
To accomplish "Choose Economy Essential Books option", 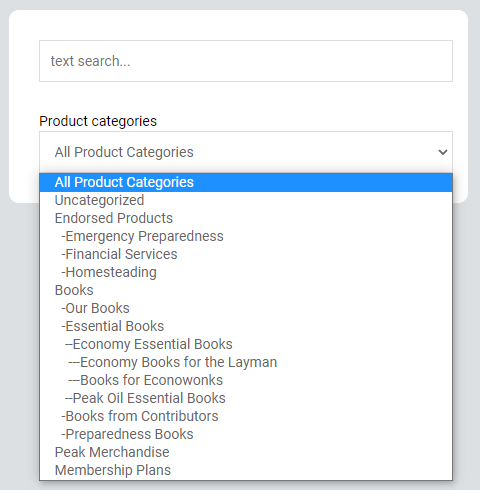I will click(x=246, y=344).
